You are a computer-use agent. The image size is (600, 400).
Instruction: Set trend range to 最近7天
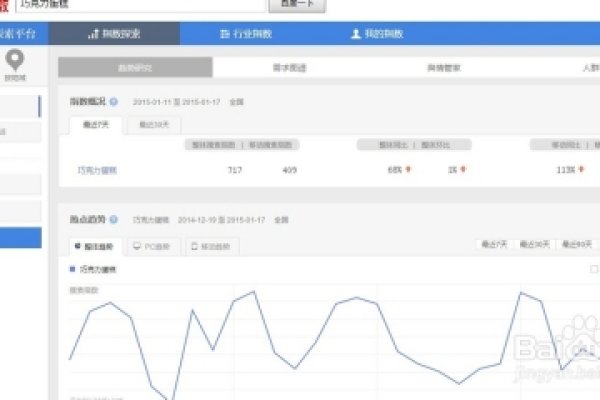coord(494,244)
